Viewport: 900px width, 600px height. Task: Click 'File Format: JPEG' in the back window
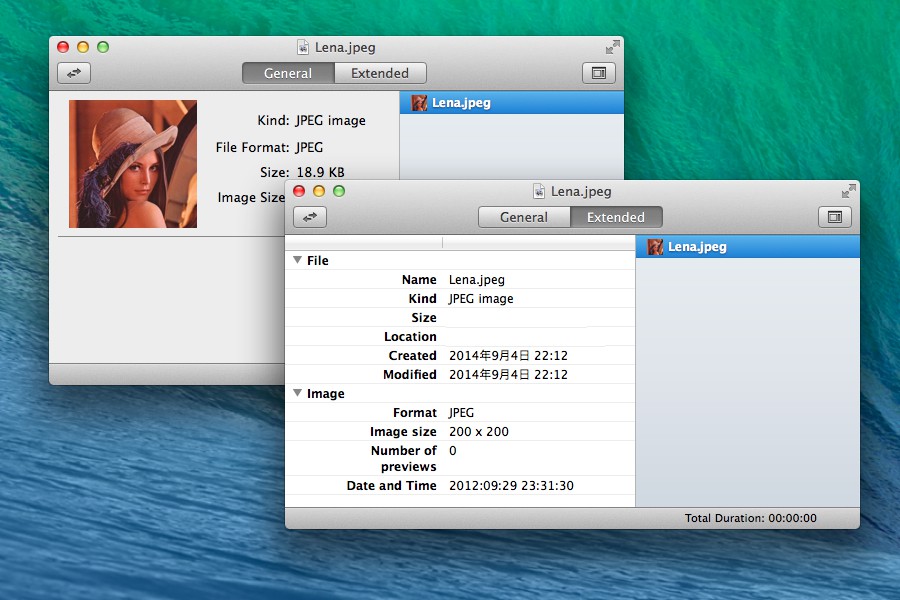(x=269, y=147)
